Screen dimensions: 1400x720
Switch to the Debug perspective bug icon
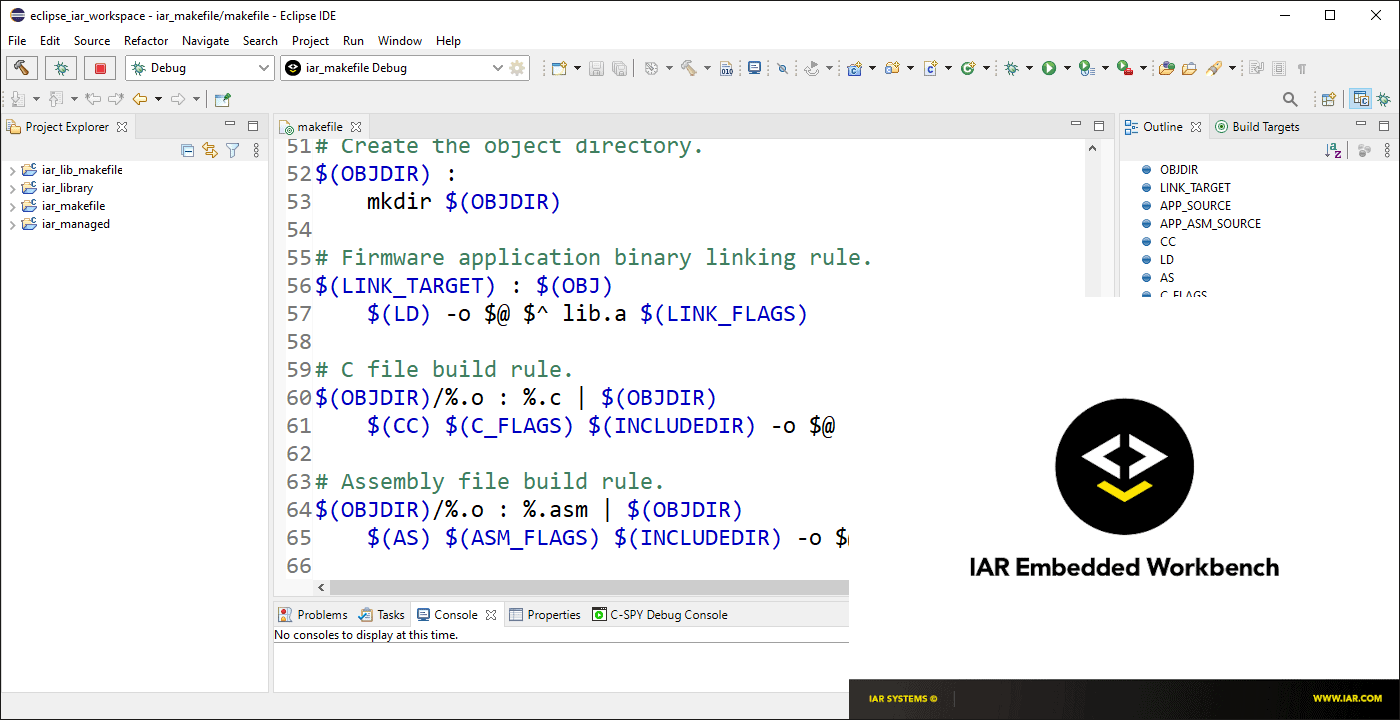click(1384, 99)
